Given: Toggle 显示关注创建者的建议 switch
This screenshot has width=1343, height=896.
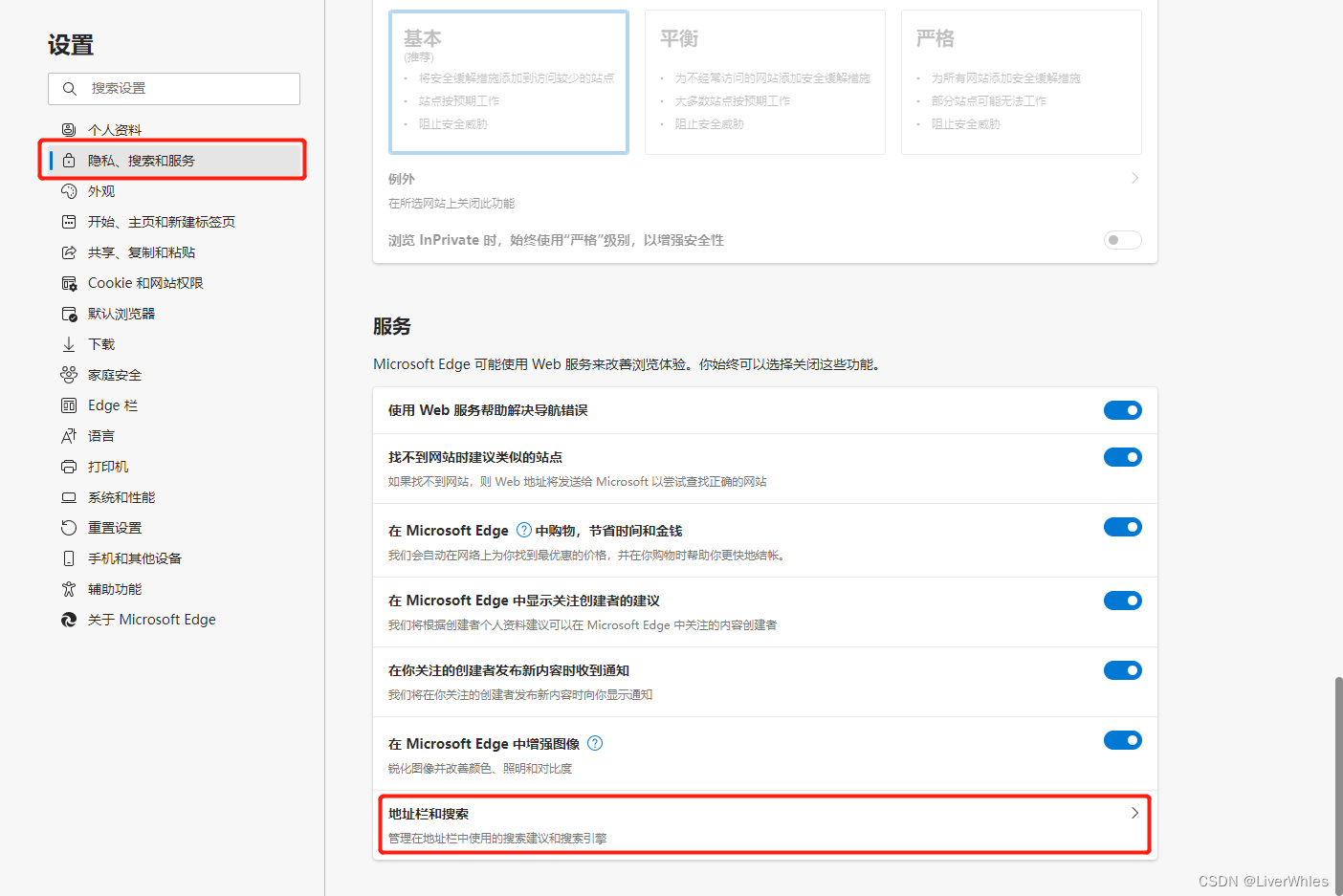Looking at the screenshot, I should (x=1123, y=601).
